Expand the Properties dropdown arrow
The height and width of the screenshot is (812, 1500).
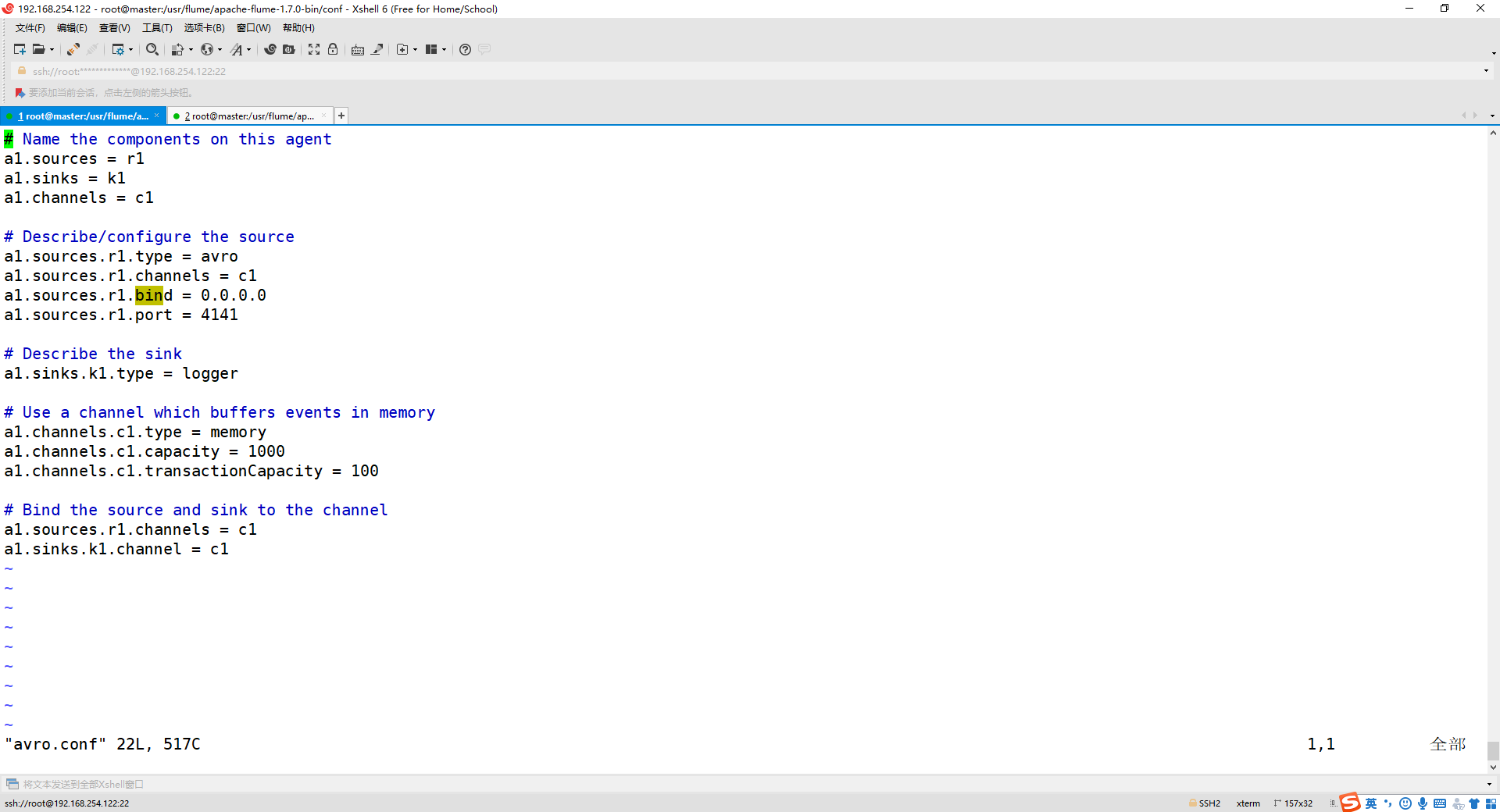(x=130, y=49)
